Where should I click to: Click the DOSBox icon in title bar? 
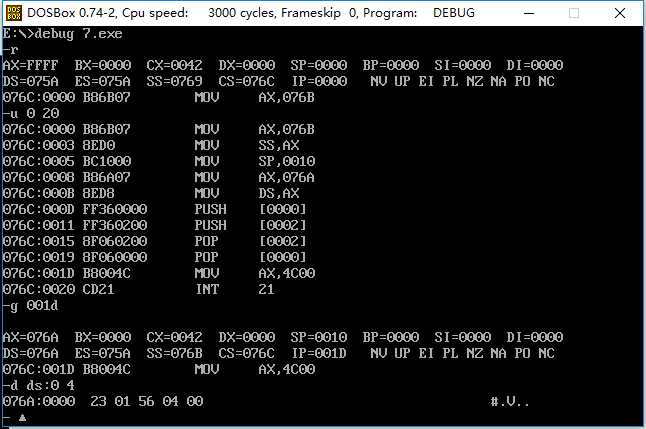[14, 13]
